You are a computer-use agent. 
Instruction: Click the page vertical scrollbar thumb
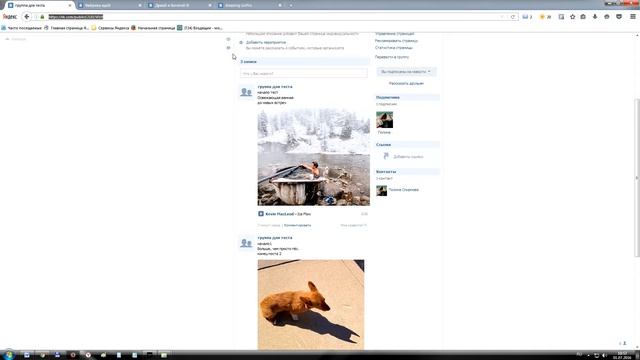[x=637, y=178]
